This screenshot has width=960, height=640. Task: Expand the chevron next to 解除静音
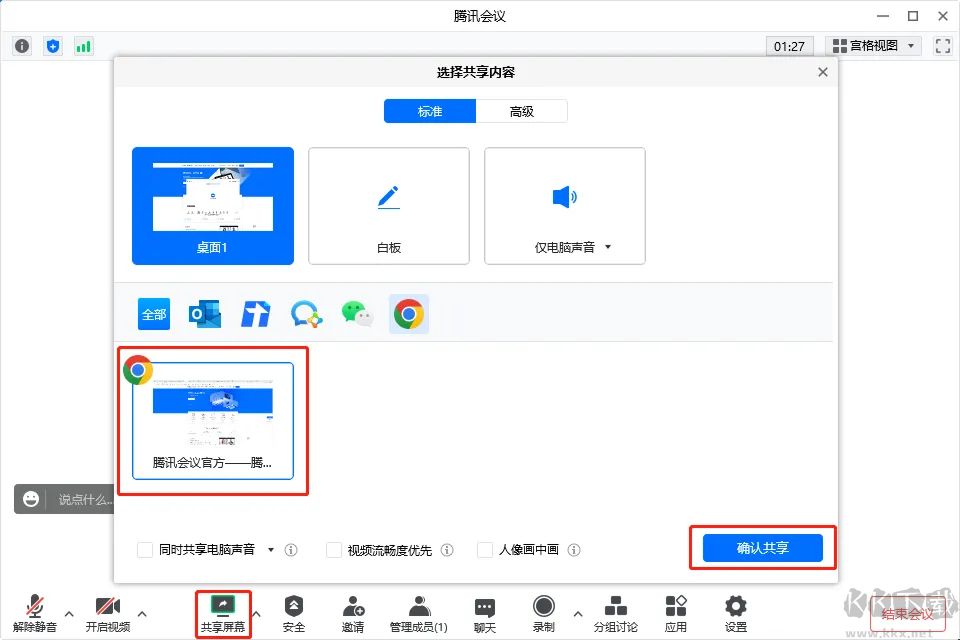(x=68, y=613)
